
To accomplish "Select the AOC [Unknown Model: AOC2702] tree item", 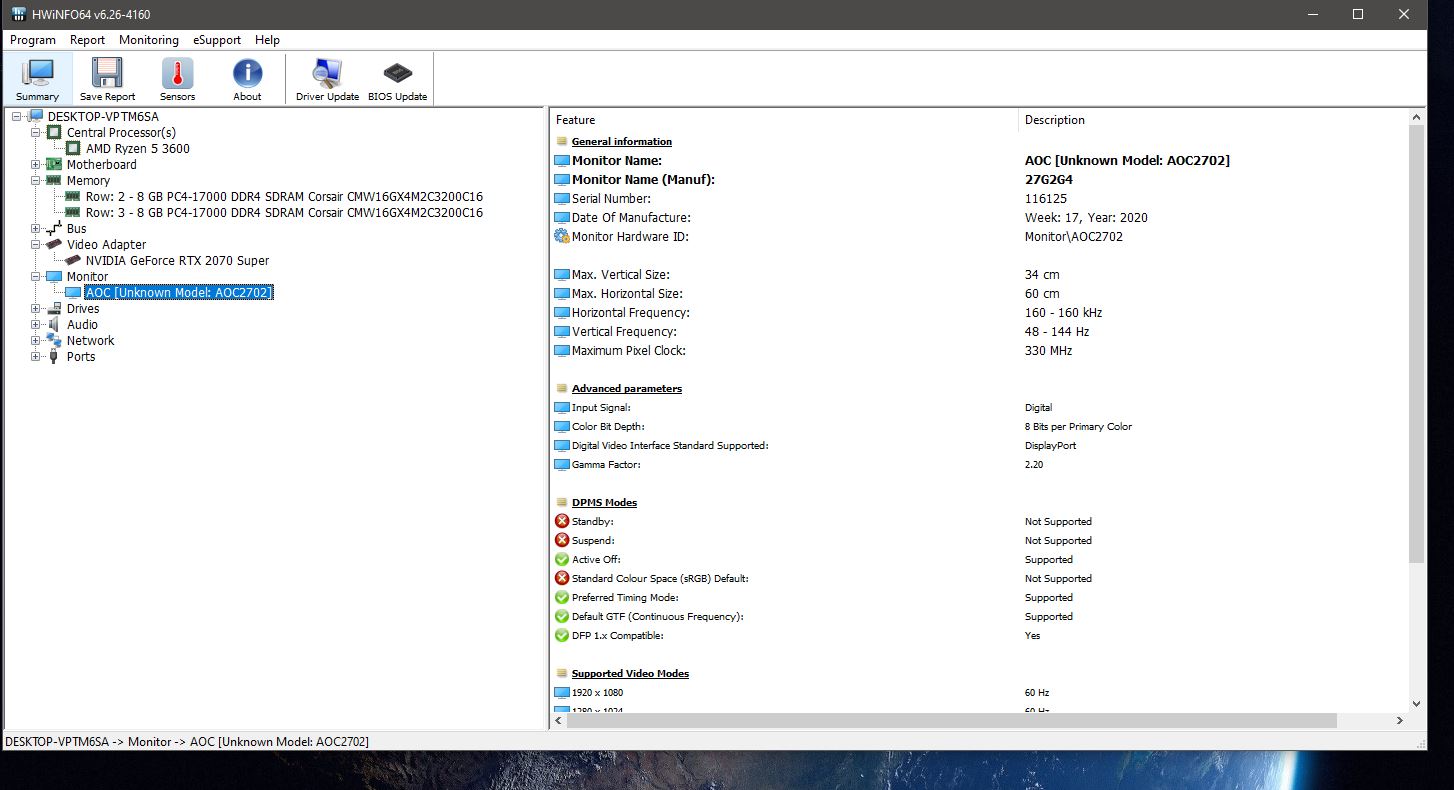I will click(x=178, y=292).
